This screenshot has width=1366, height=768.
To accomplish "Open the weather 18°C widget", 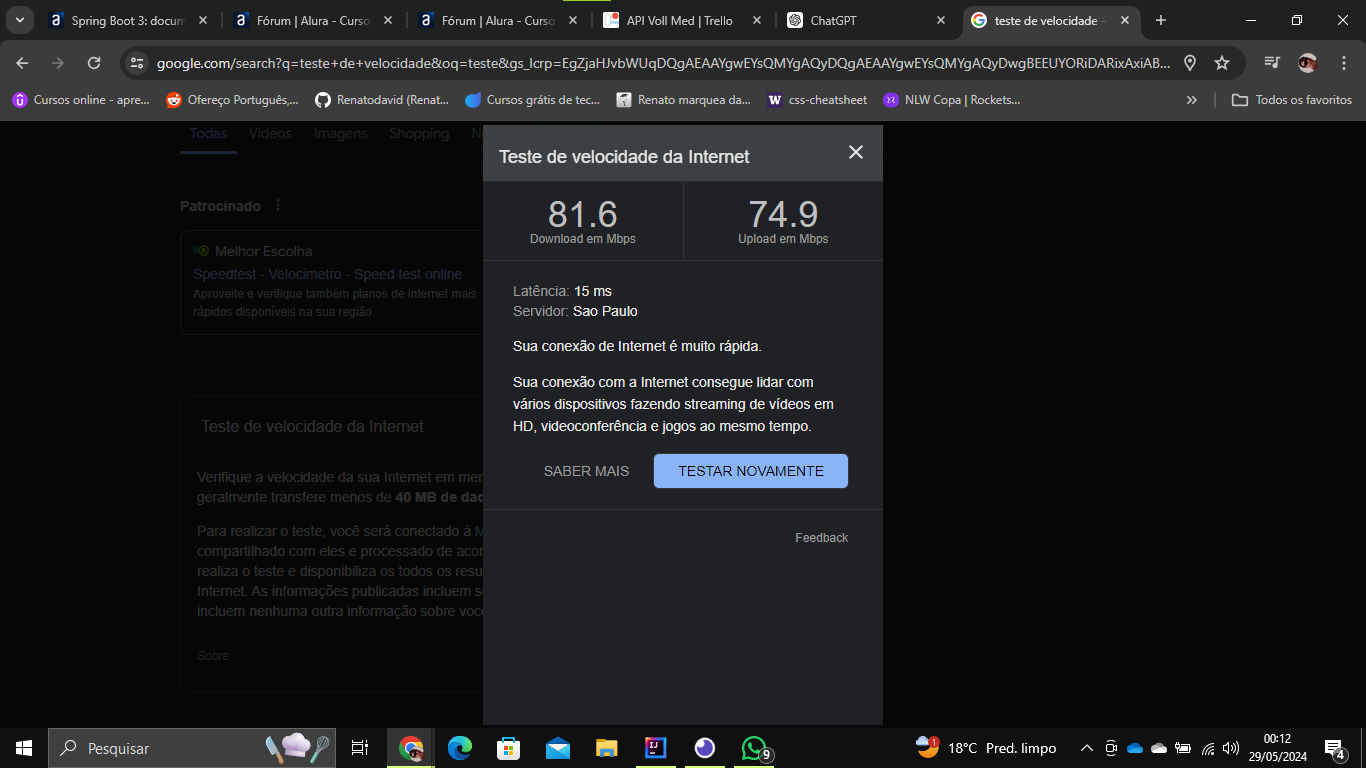I will pyautogui.click(x=985, y=748).
